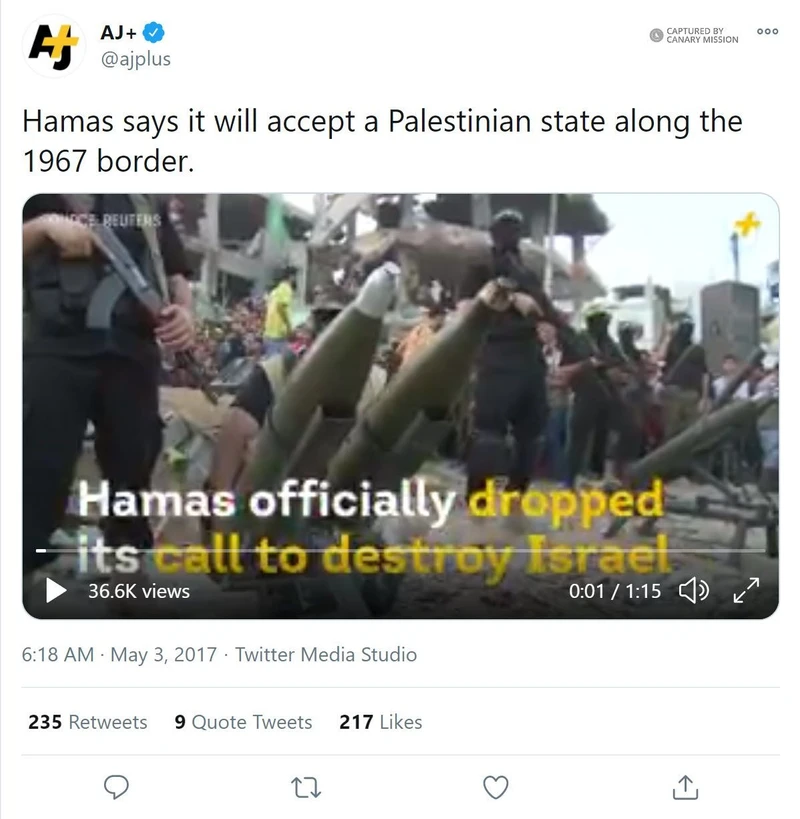Seek along the video progress bar
Screen dimensions: 800x819
point(400,550)
